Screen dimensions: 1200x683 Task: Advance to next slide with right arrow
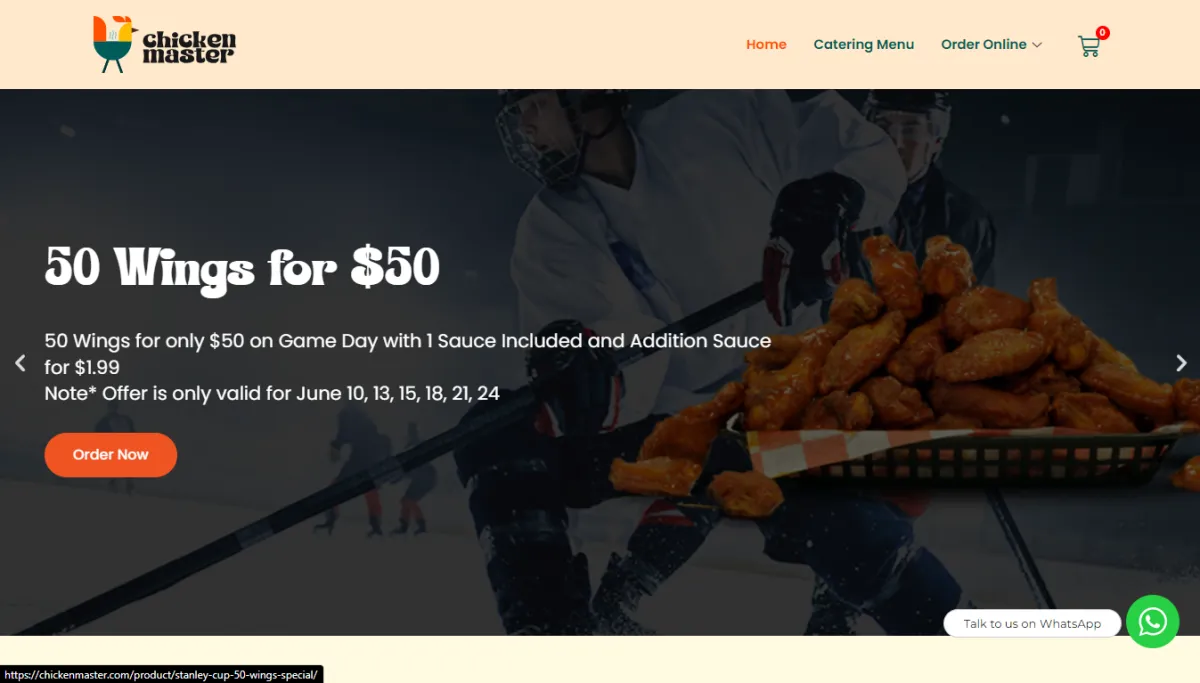pos(1181,363)
